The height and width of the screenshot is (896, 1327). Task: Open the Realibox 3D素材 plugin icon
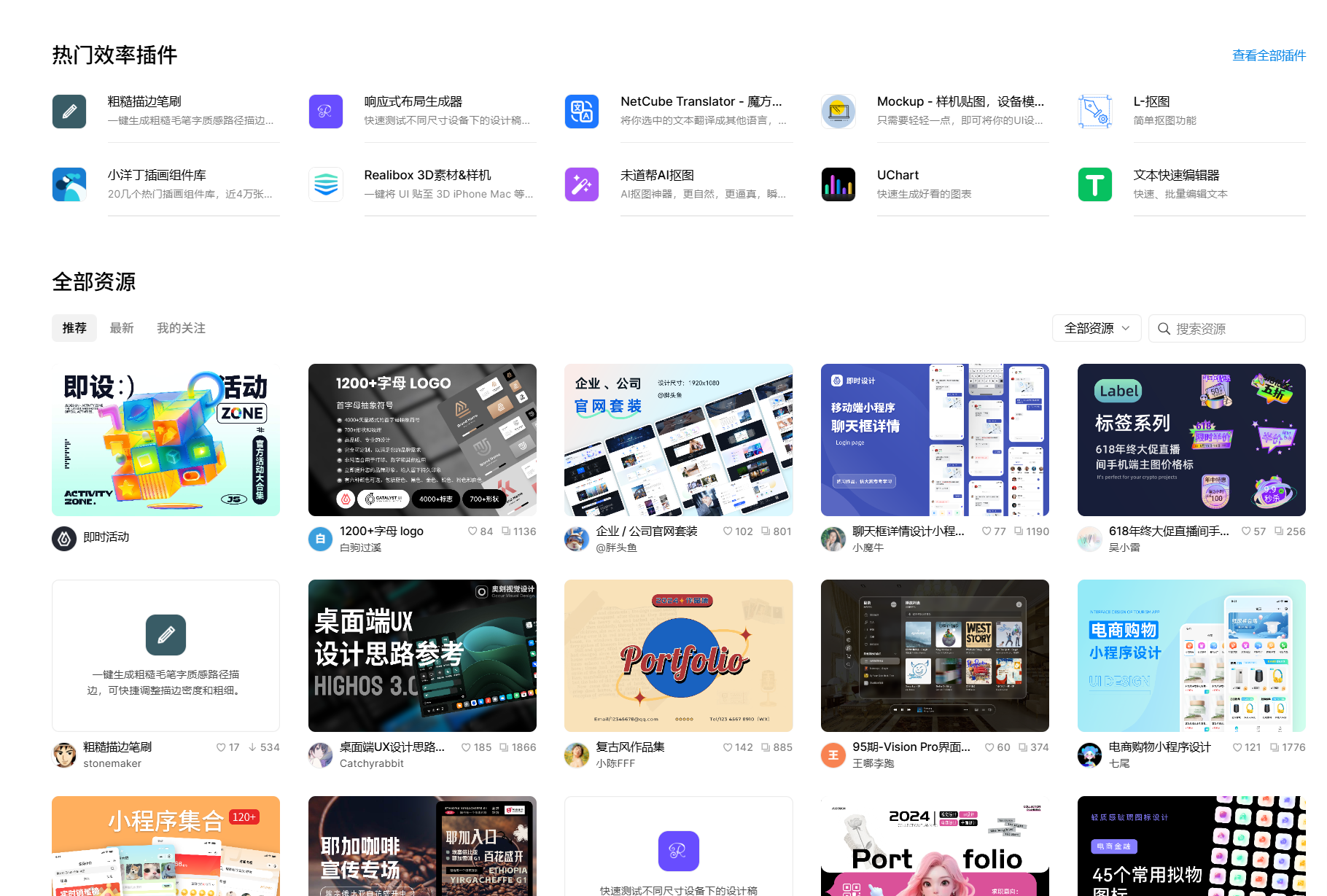tap(326, 184)
